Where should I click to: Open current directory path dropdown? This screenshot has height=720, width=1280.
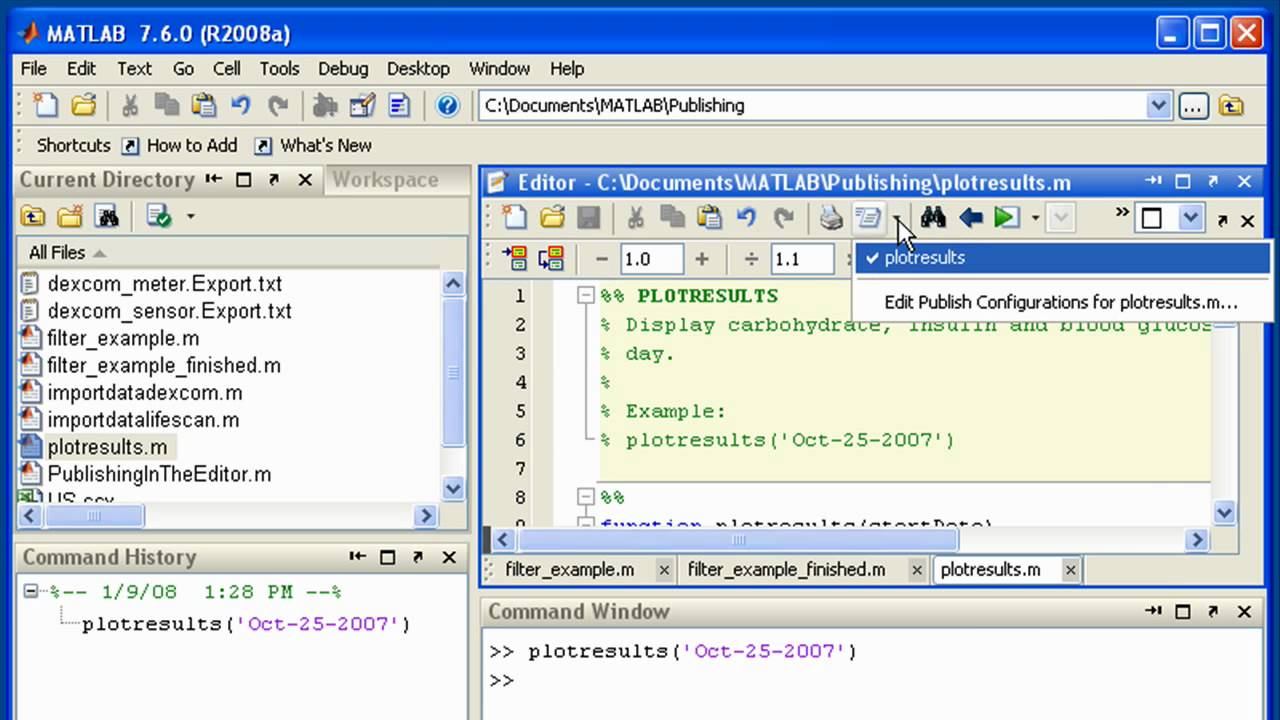[x=1158, y=106]
